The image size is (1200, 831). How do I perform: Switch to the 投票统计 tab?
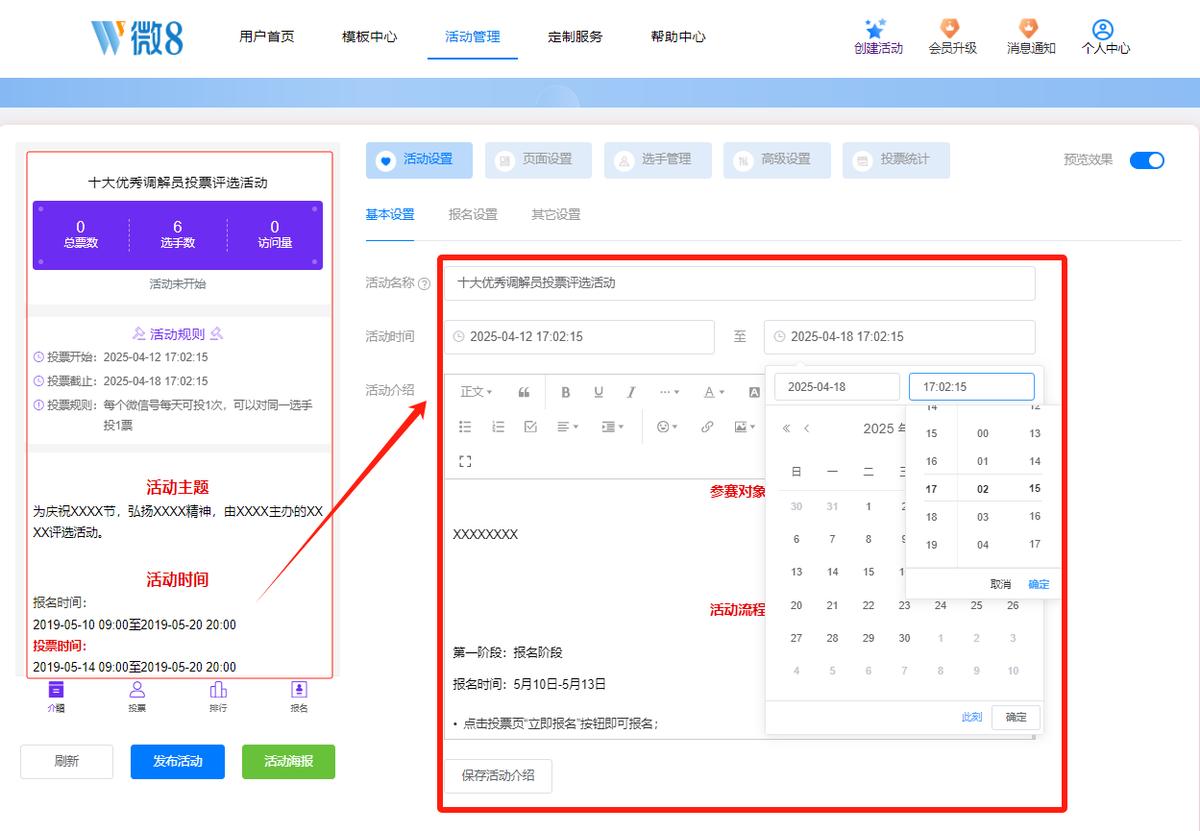(896, 160)
